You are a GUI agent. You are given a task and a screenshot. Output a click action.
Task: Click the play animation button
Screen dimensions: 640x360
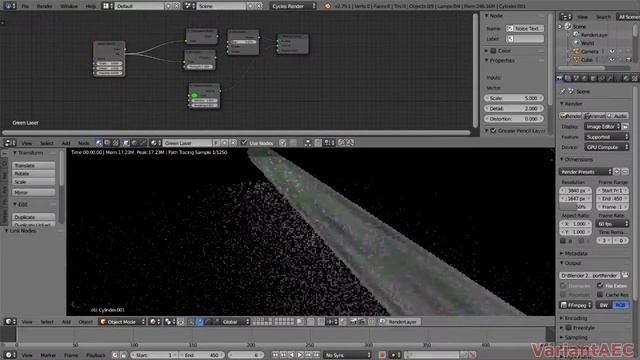tap(300, 355)
